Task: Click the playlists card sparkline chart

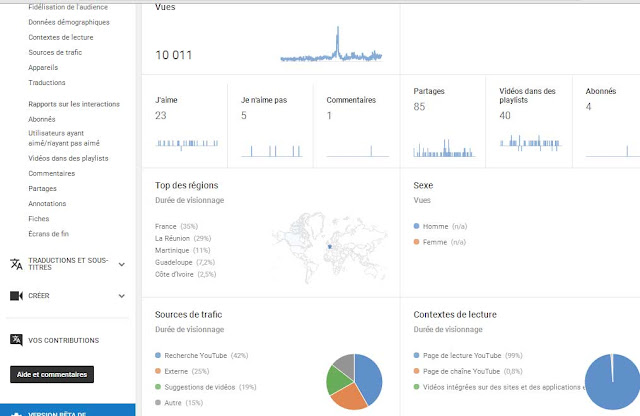Action: coord(530,143)
